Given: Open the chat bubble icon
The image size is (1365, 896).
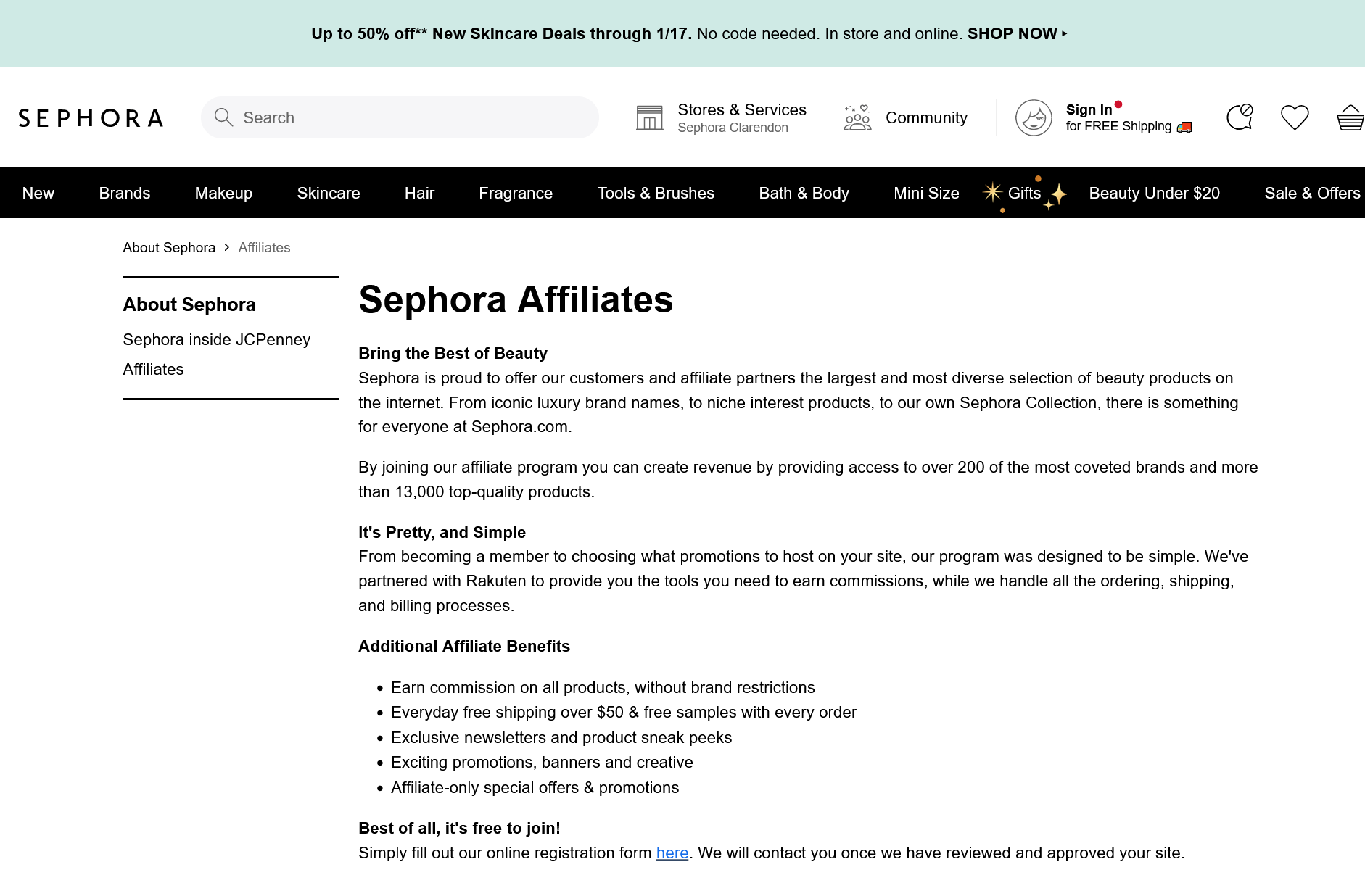Looking at the screenshot, I should pos(1240,117).
